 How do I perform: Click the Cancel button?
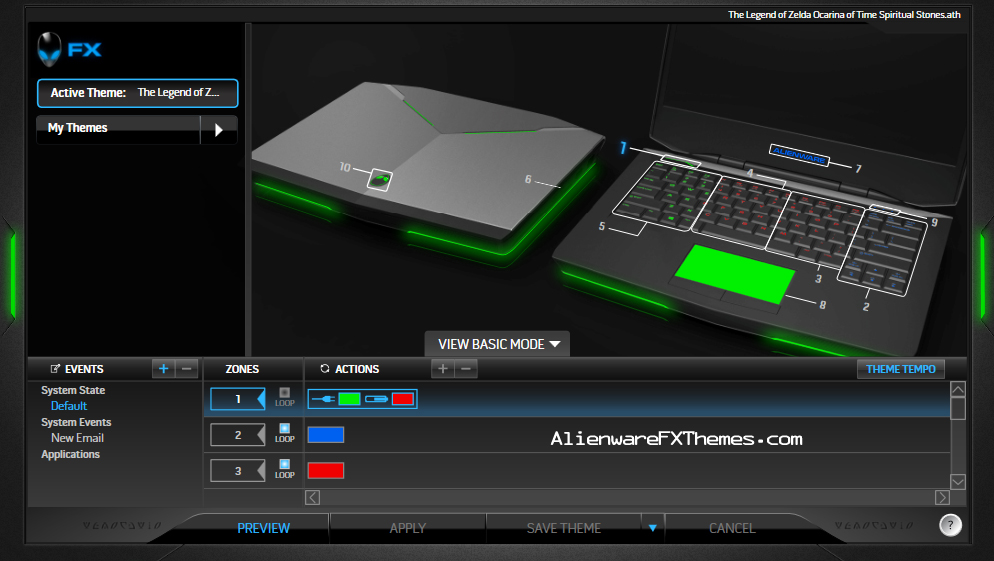point(732,528)
